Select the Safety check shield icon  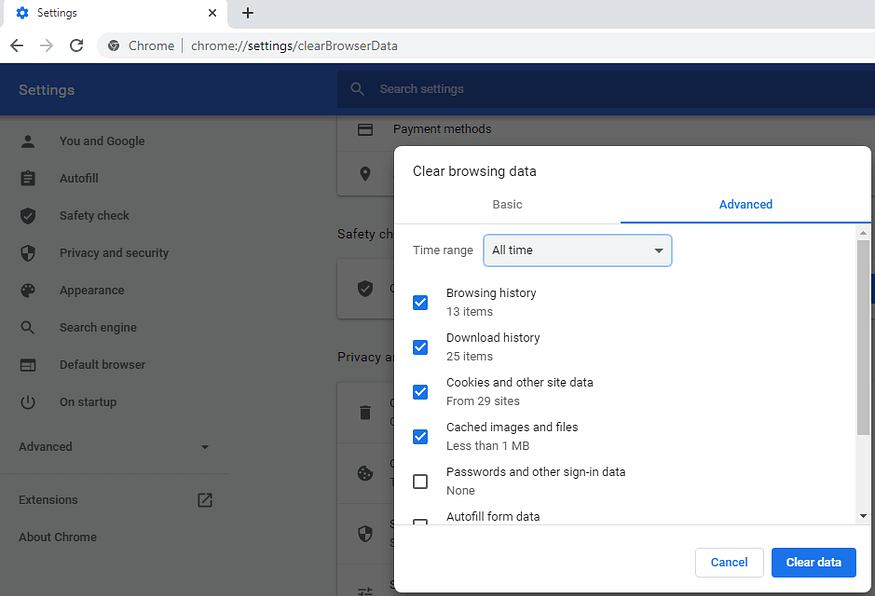pos(28,216)
